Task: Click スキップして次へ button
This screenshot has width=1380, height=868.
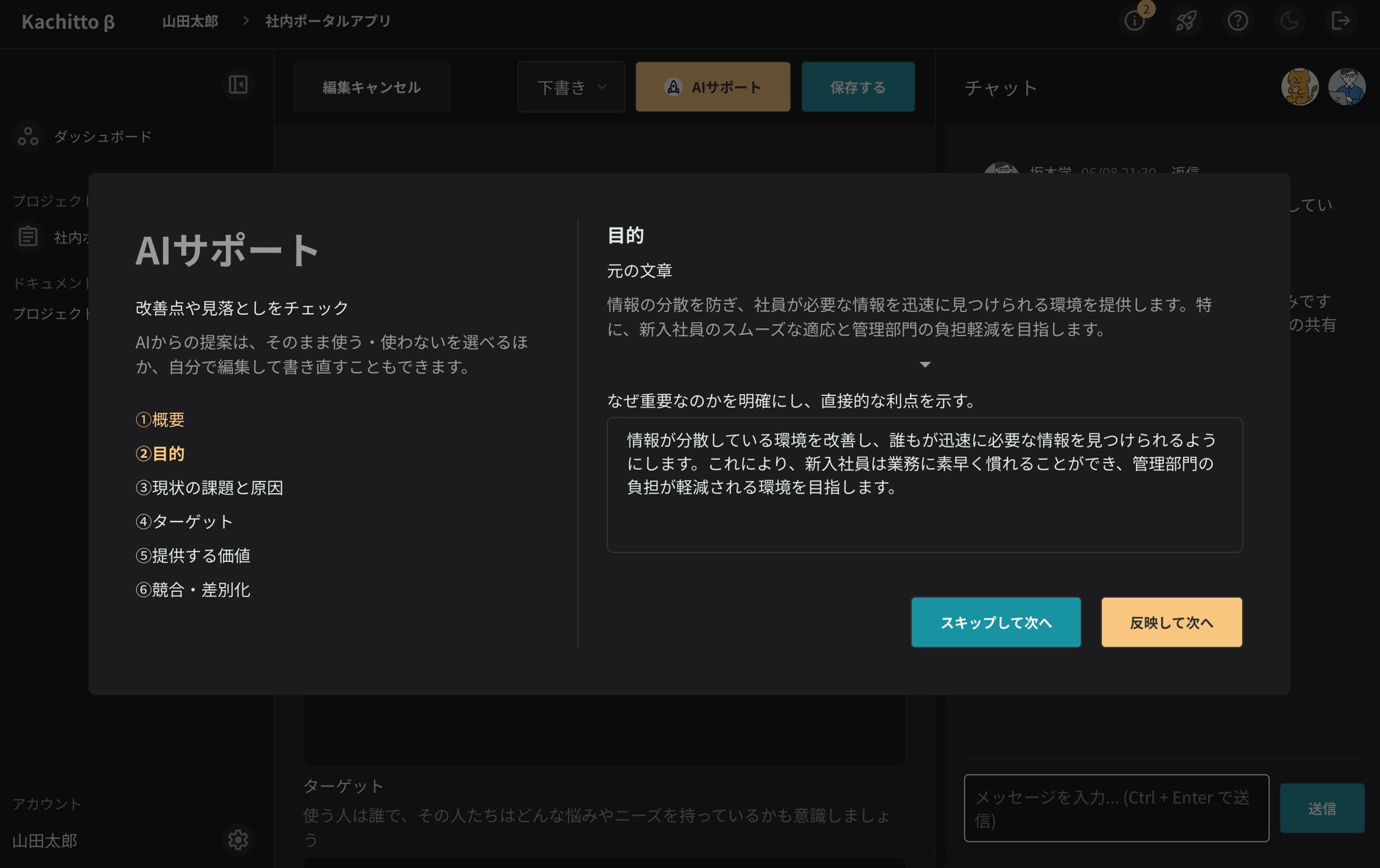Action: pyautogui.click(x=996, y=623)
